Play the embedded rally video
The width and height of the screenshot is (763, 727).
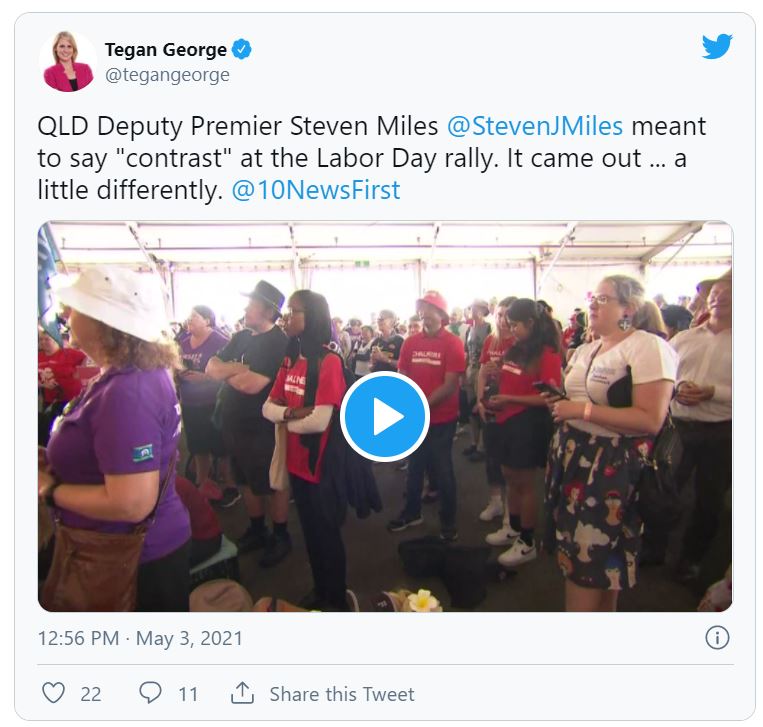pyautogui.click(x=384, y=417)
